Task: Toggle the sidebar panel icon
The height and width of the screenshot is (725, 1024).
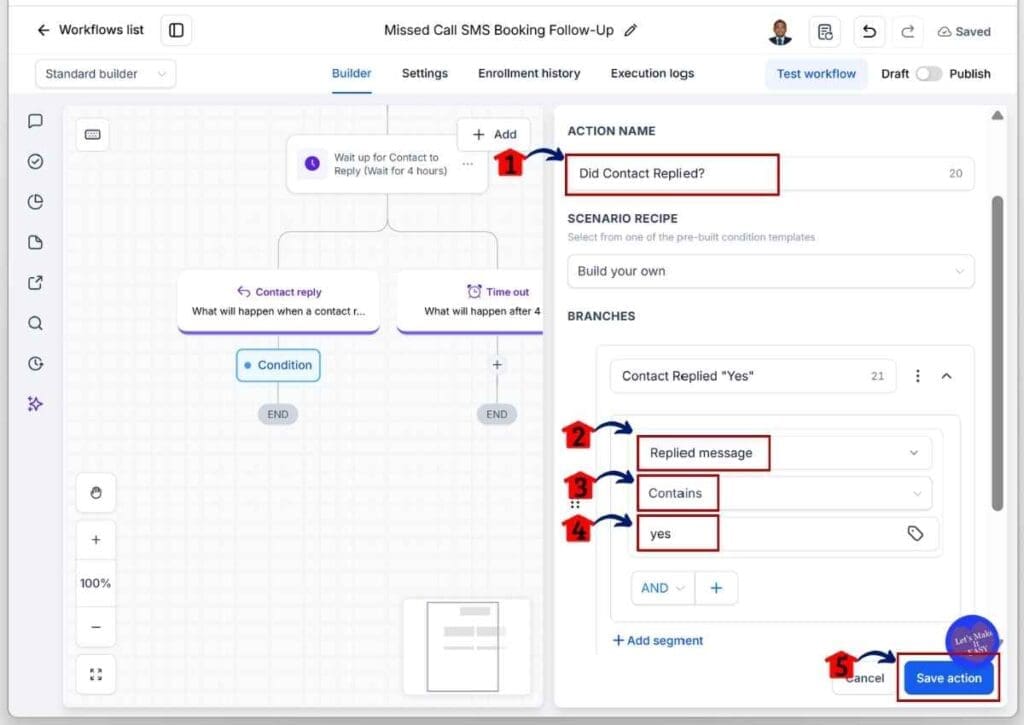Action: pyautogui.click(x=176, y=30)
